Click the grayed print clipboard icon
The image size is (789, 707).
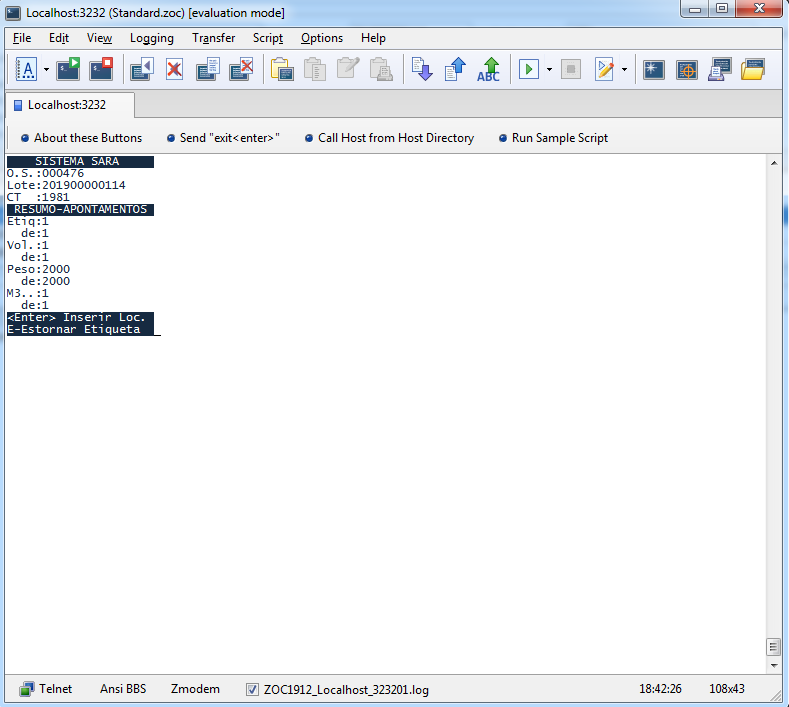381,69
